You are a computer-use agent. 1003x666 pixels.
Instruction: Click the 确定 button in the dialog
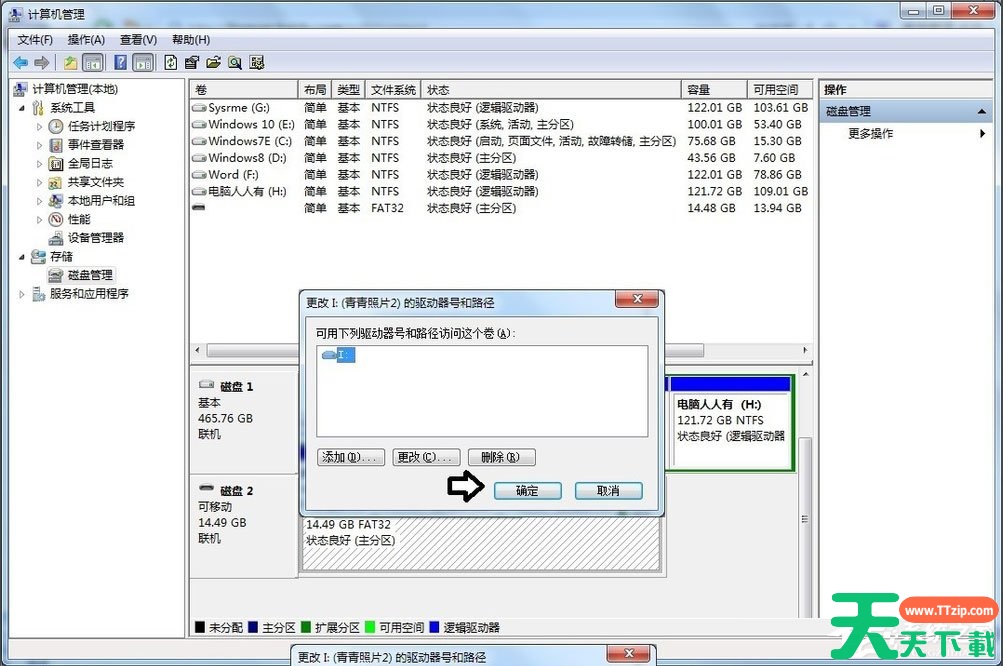click(x=527, y=491)
